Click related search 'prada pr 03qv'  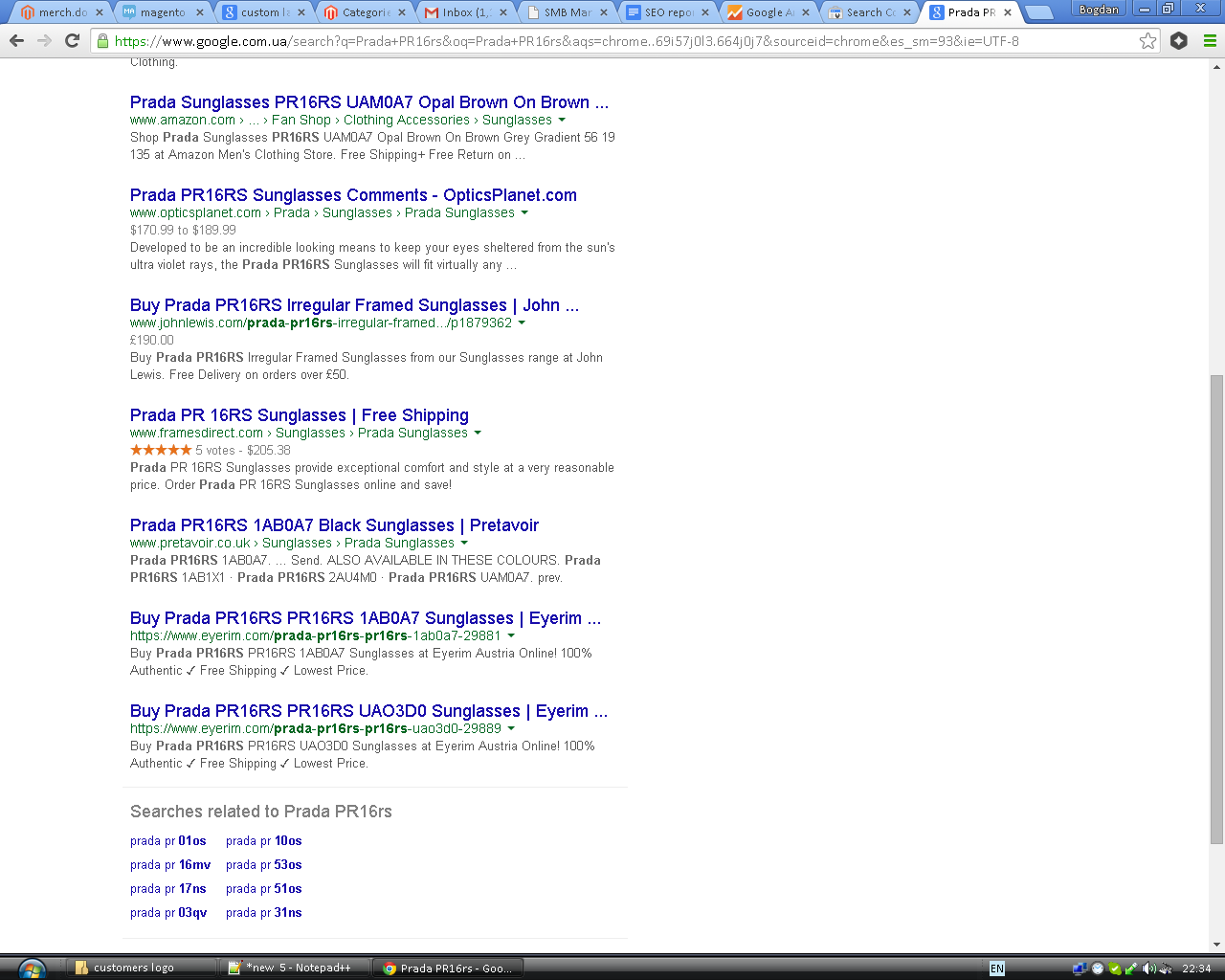(168, 913)
